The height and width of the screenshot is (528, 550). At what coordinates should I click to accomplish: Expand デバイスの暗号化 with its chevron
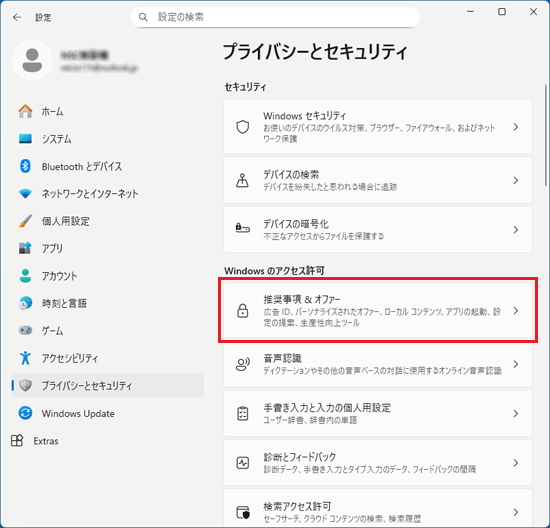pyautogui.click(x=516, y=229)
